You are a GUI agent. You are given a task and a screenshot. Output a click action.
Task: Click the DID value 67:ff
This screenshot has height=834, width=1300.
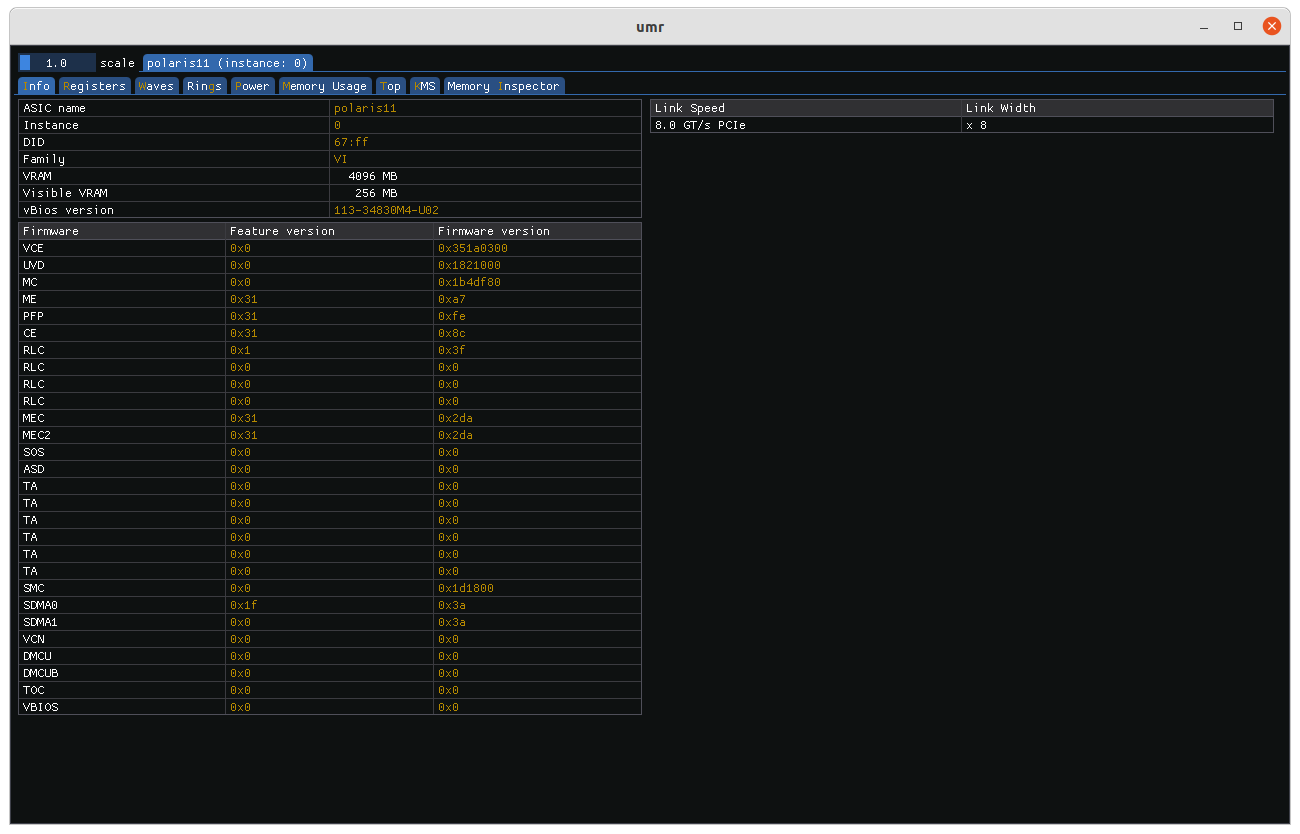[351, 142]
